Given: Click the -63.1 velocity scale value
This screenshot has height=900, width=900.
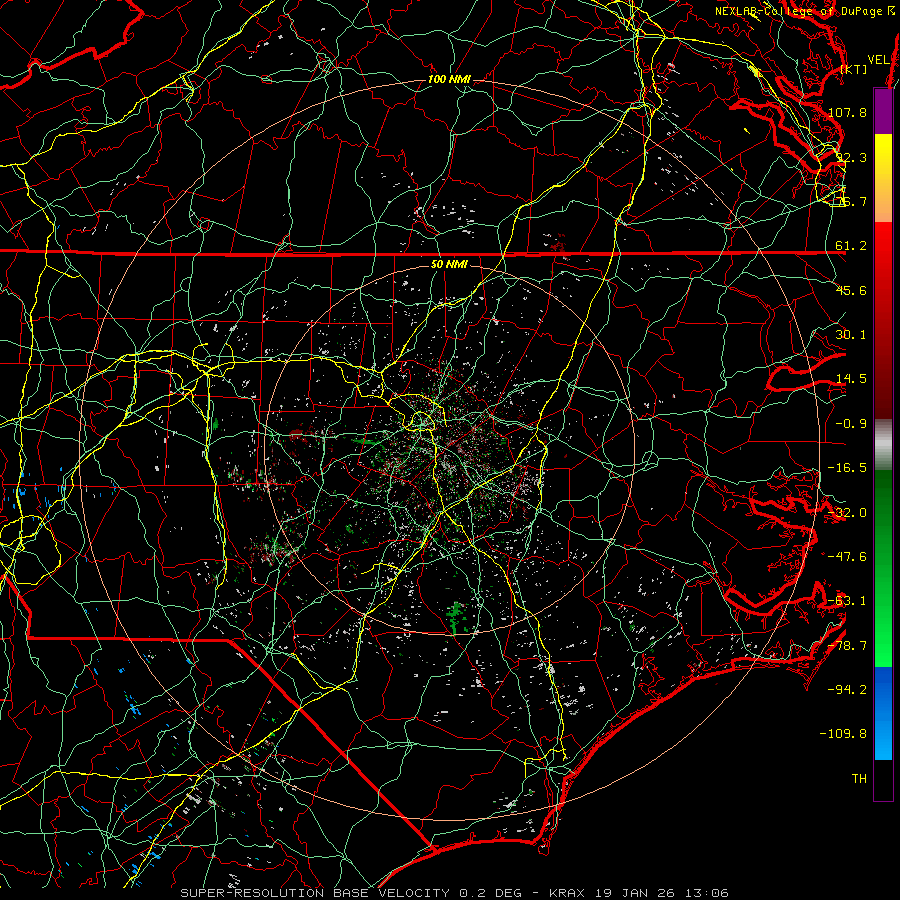Looking at the screenshot, I should [x=848, y=601].
